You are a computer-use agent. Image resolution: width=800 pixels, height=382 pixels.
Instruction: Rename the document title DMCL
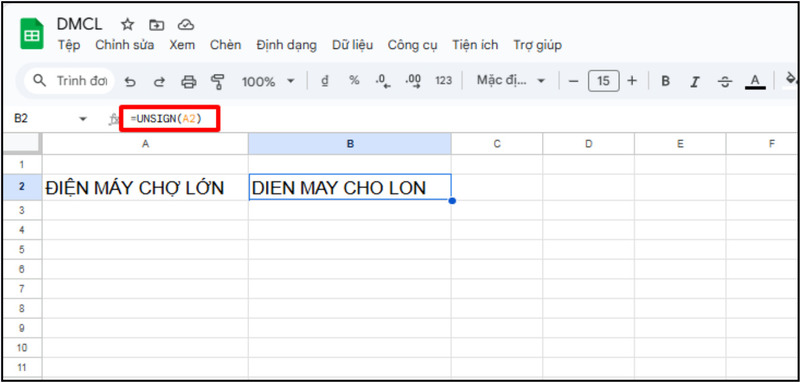[80, 24]
